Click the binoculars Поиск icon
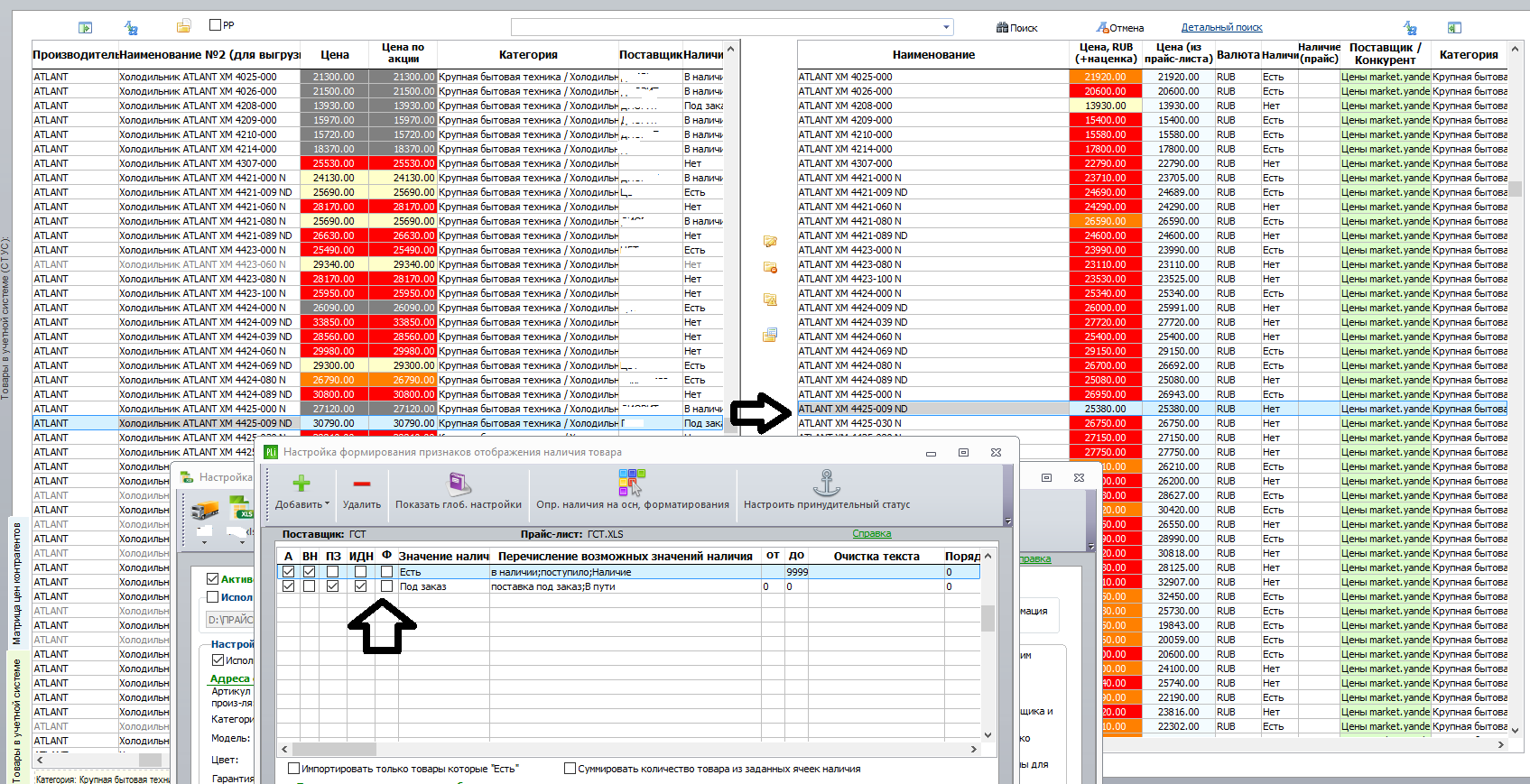1530x784 pixels. pos(1002,28)
